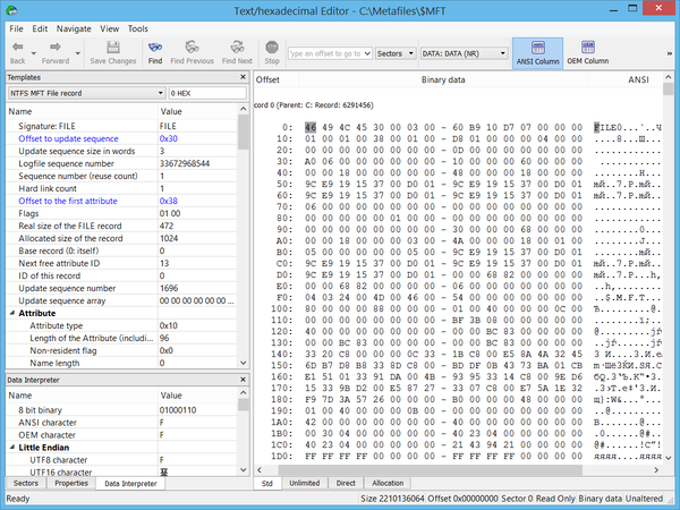Click the hex editor horizontal scrollbar
Image resolution: width=680 pixels, height=510 pixels.
(429, 470)
